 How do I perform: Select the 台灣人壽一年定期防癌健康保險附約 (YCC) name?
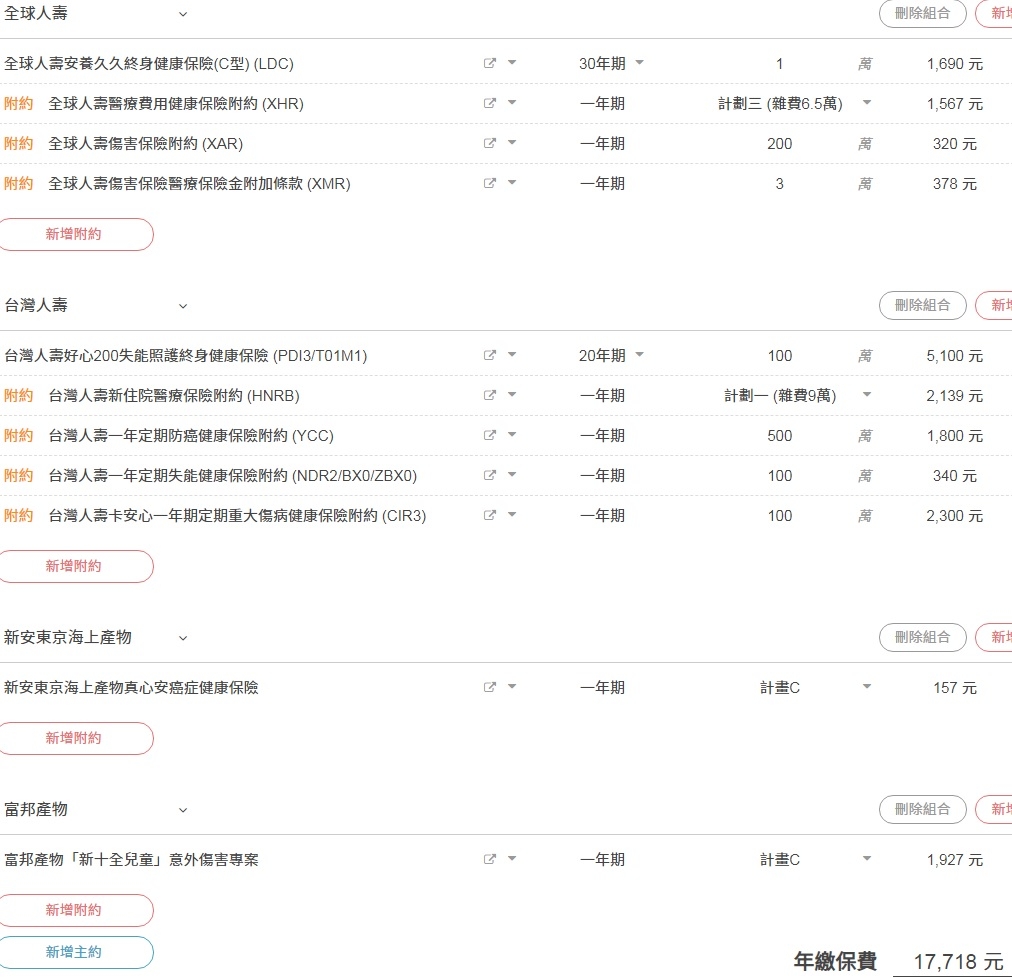[x=191, y=436]
